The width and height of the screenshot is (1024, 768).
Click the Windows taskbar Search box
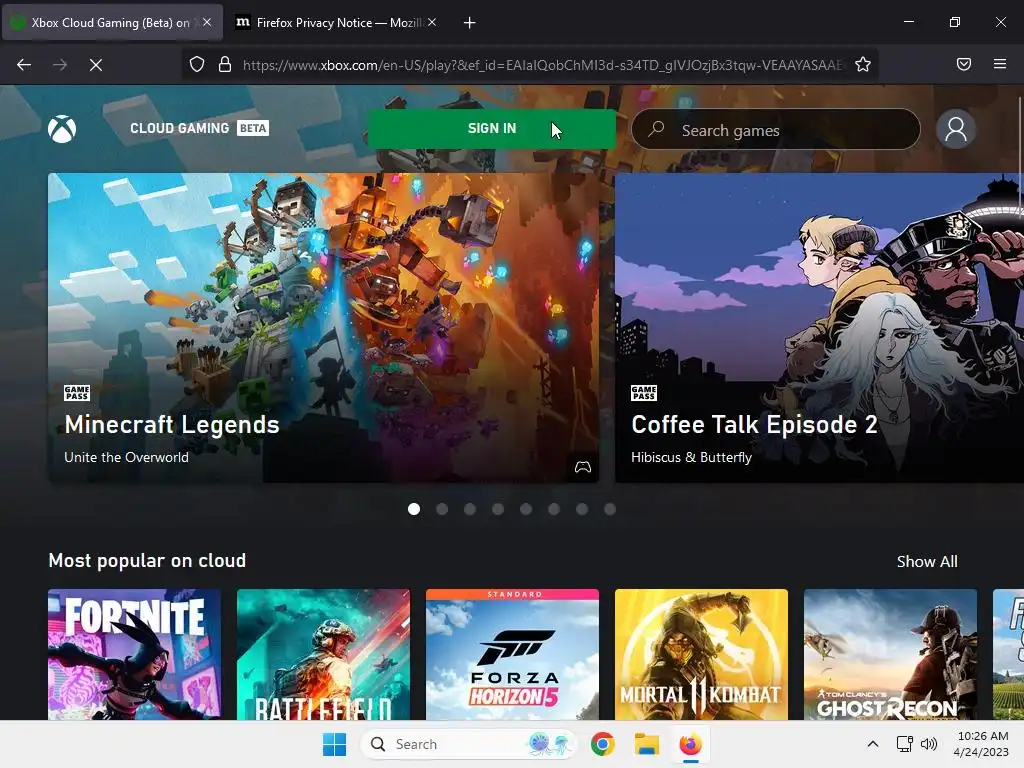coord(468,744)
